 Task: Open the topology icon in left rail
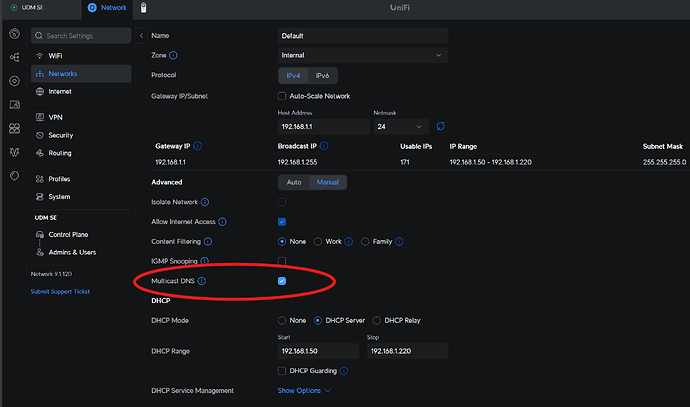click(x=15, y=57)
